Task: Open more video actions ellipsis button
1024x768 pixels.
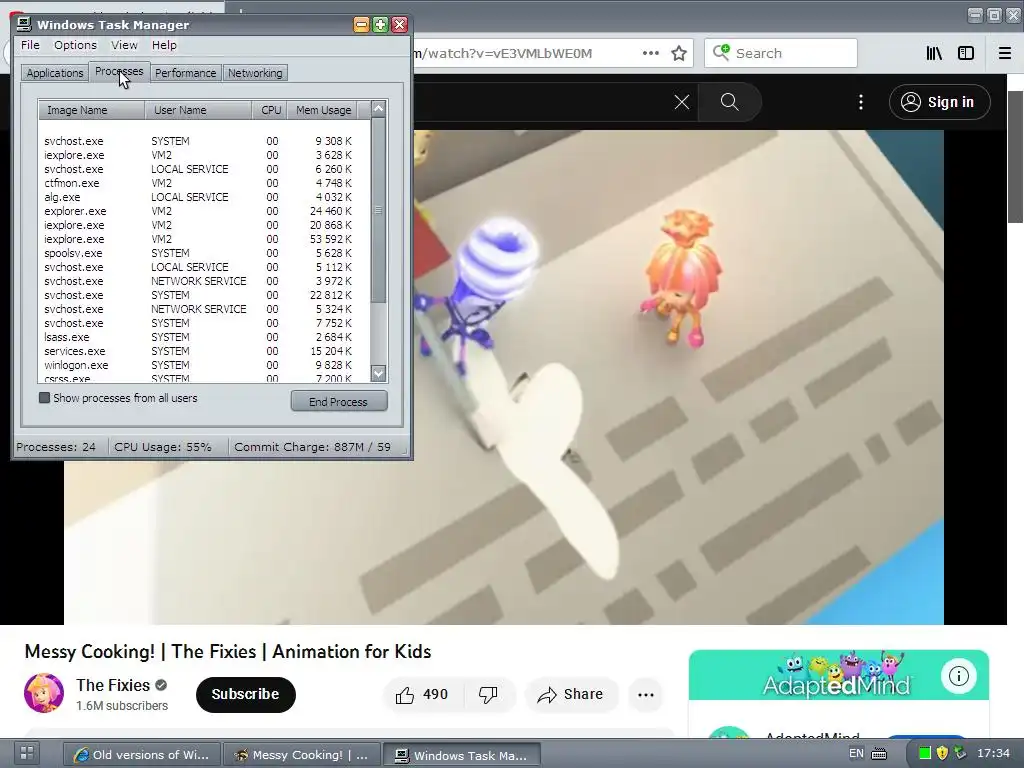Action: 646,694
